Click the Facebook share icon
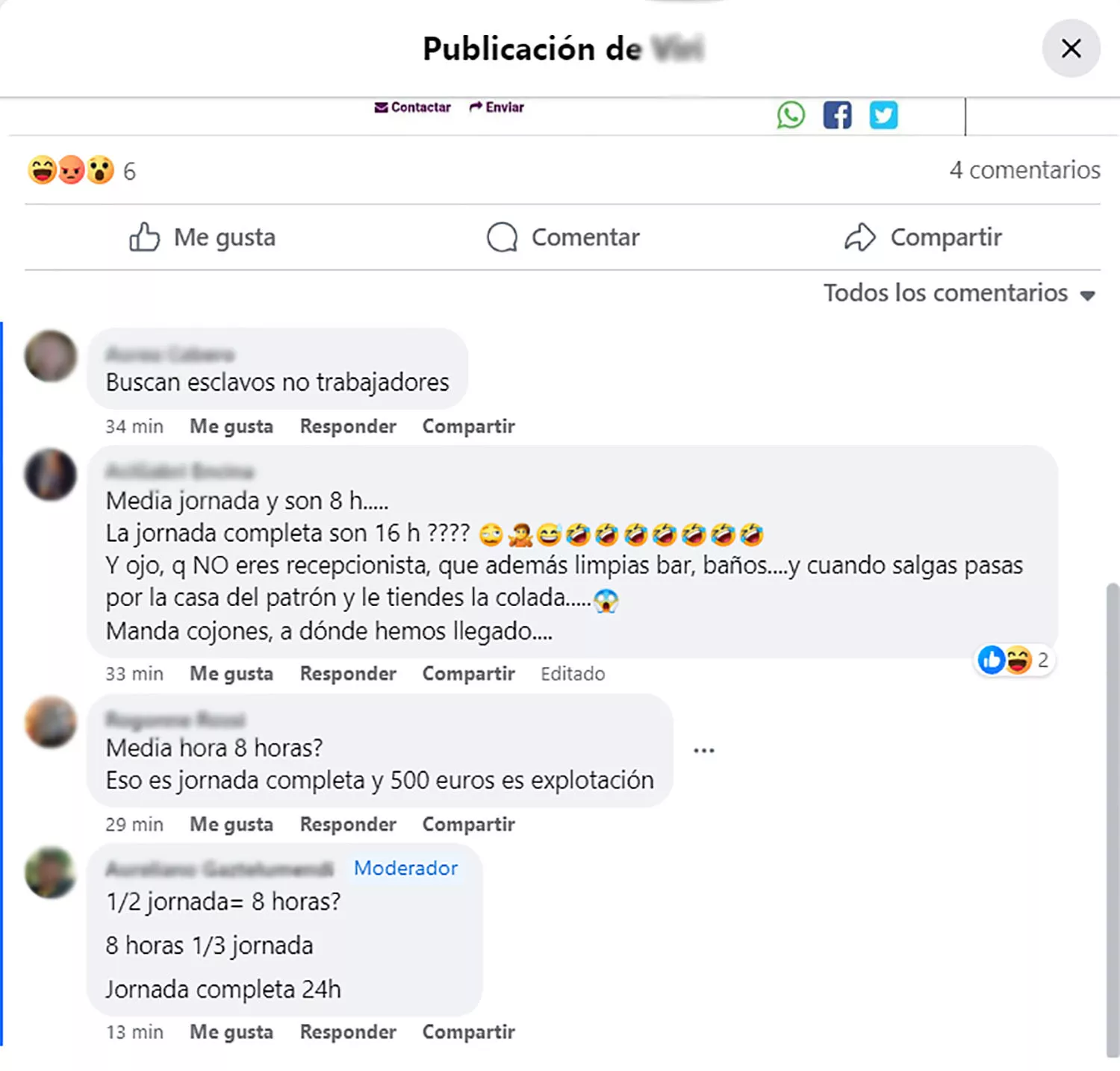Screen dimensions: 1120x1071 pyautogui.click(x=837, y=115)
